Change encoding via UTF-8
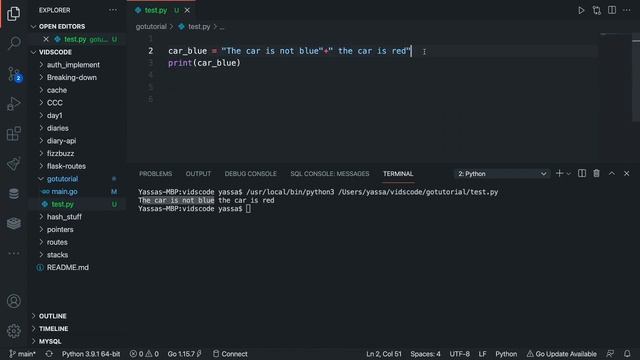Image resolution: width=640 pixels, height=360 pixels. (460, 354)
